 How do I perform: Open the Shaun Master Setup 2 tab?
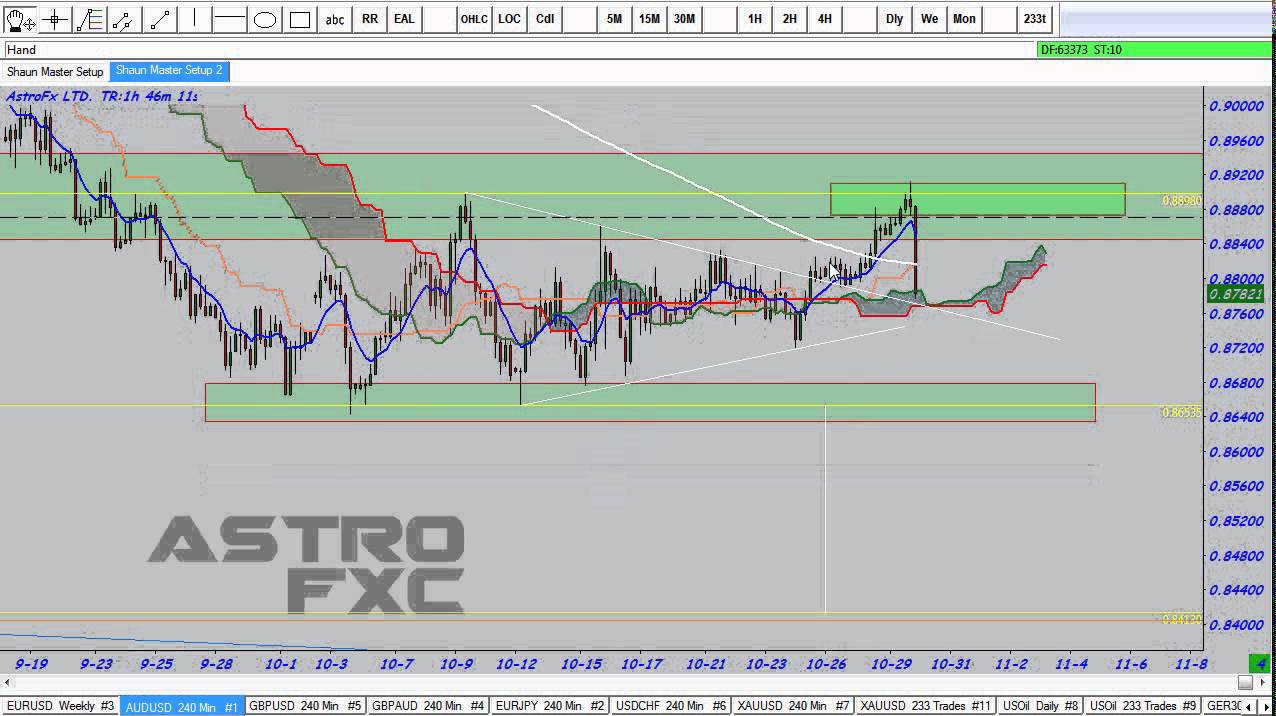click(169, 71)
